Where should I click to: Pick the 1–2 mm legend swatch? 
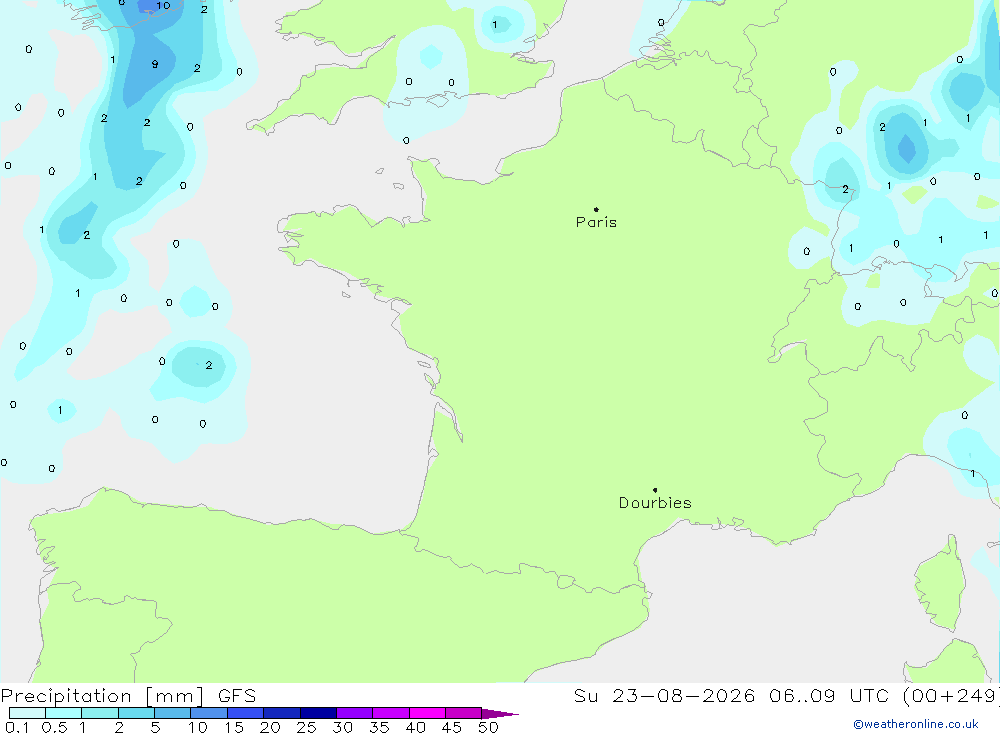click(x=100, y=713)
